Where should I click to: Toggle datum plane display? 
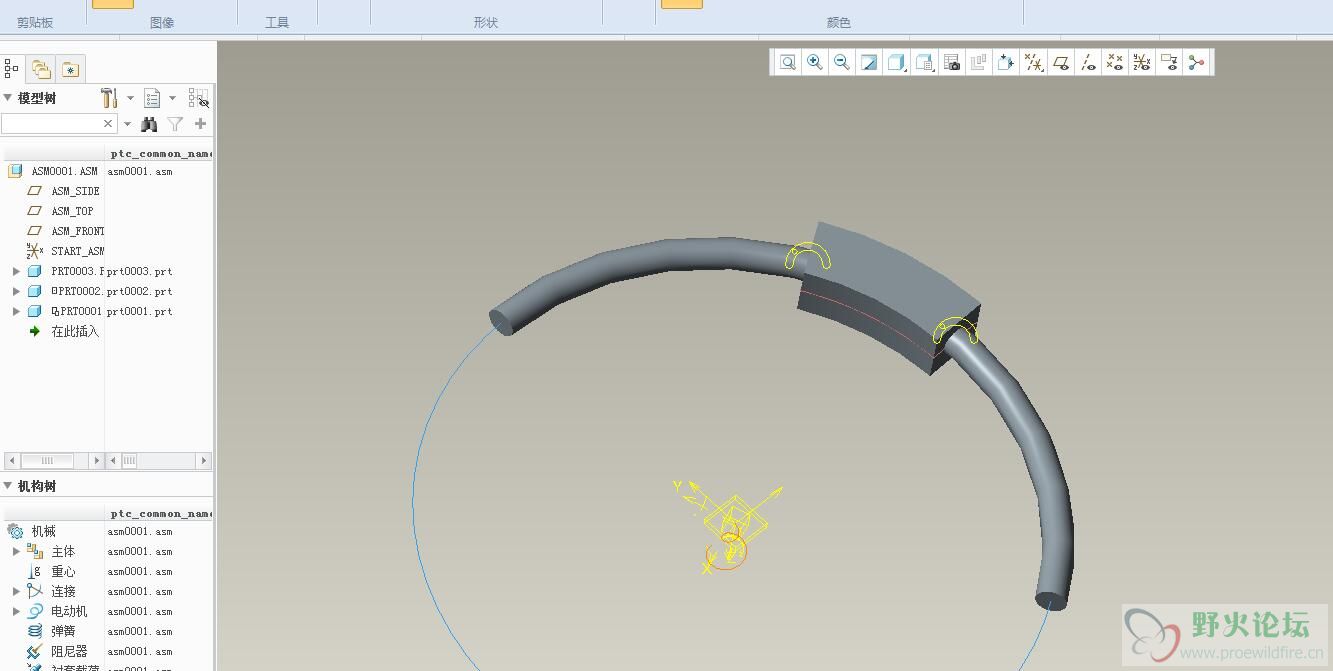pos(1061,62)
